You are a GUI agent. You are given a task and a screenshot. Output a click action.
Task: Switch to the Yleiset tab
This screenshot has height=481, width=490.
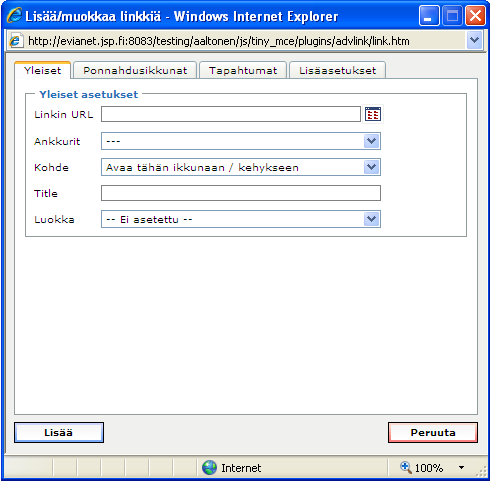coord(42,70)
